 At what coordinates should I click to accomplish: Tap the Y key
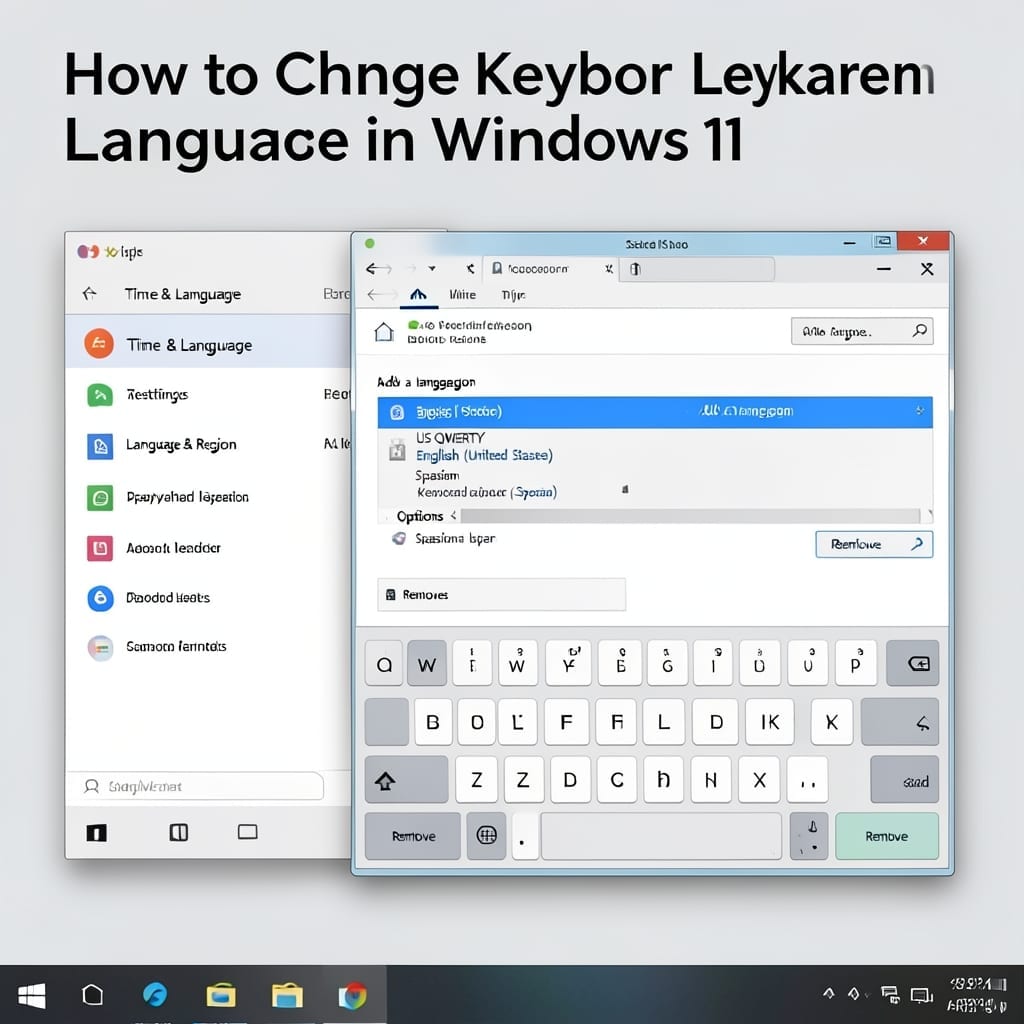[x=568, y=664]
